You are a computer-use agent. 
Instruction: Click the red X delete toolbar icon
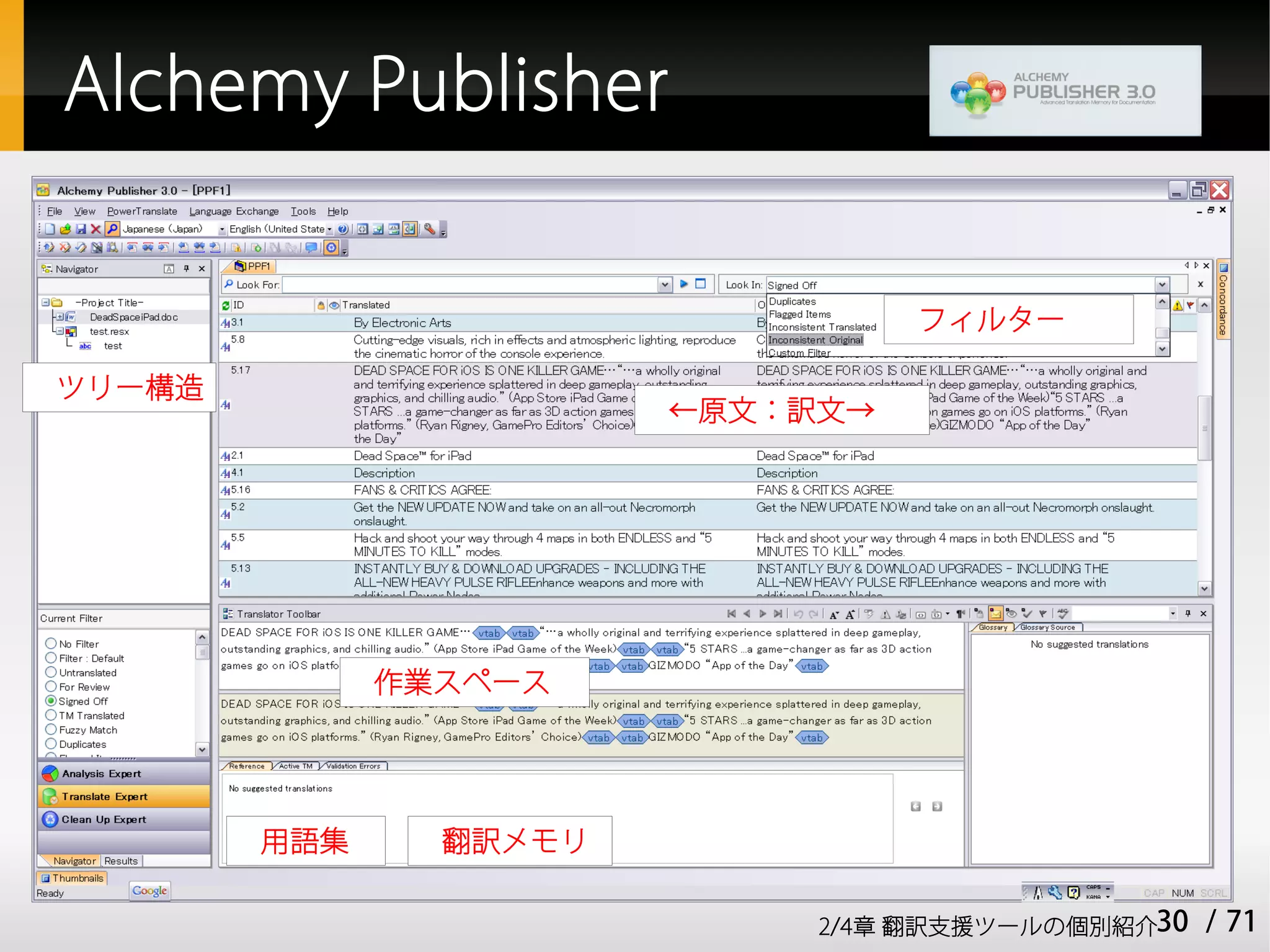click(x=95, y=229)
